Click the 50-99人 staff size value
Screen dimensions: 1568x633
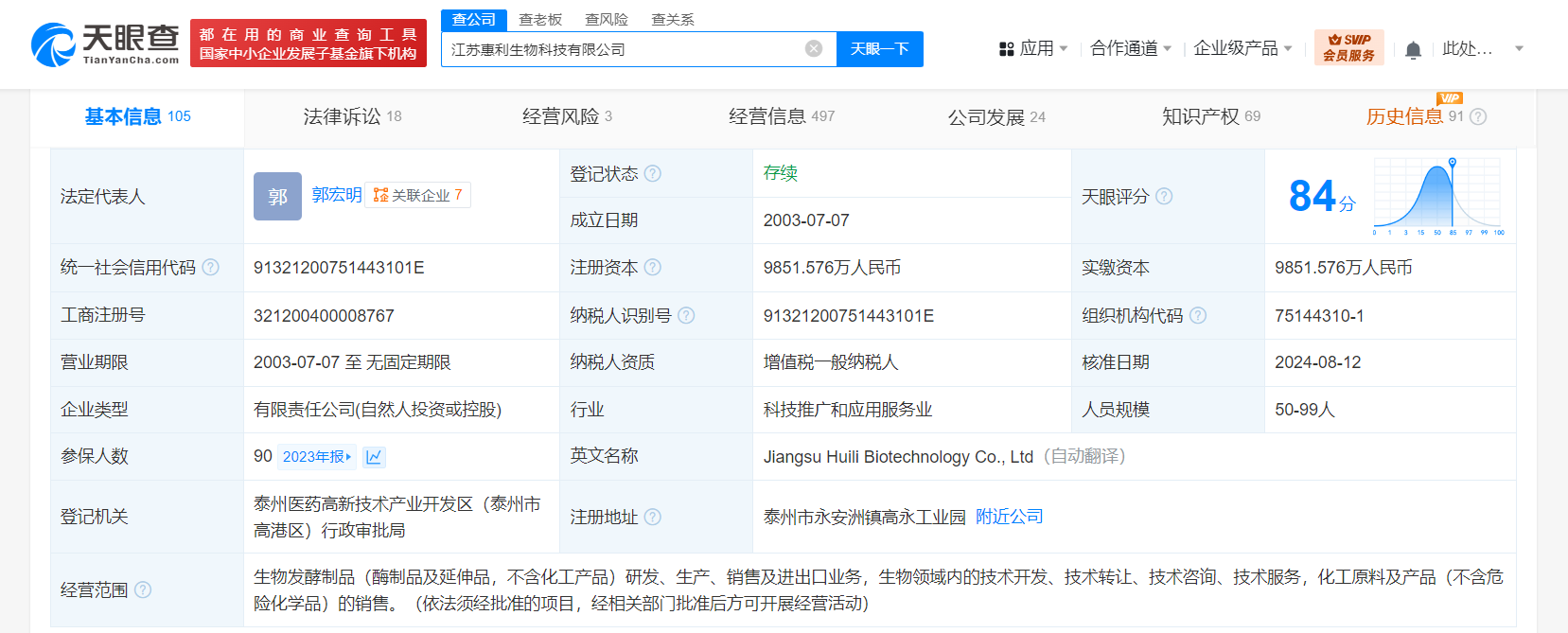1304,410
